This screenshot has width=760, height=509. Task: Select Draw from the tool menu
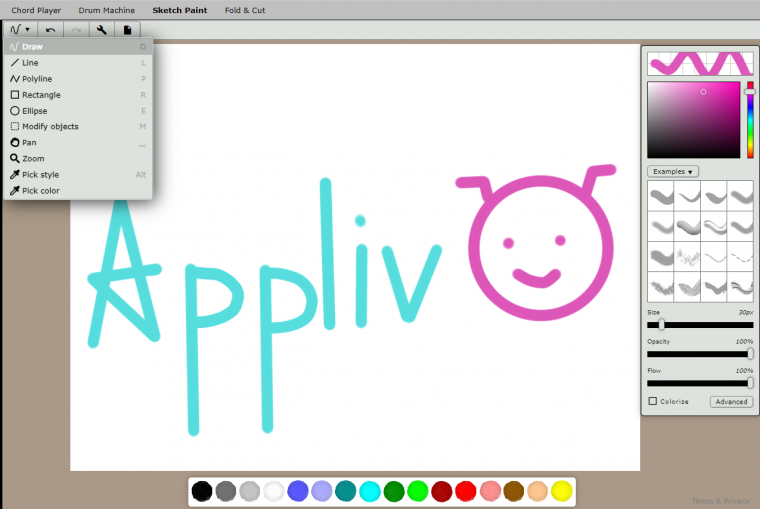coord(78,47)
